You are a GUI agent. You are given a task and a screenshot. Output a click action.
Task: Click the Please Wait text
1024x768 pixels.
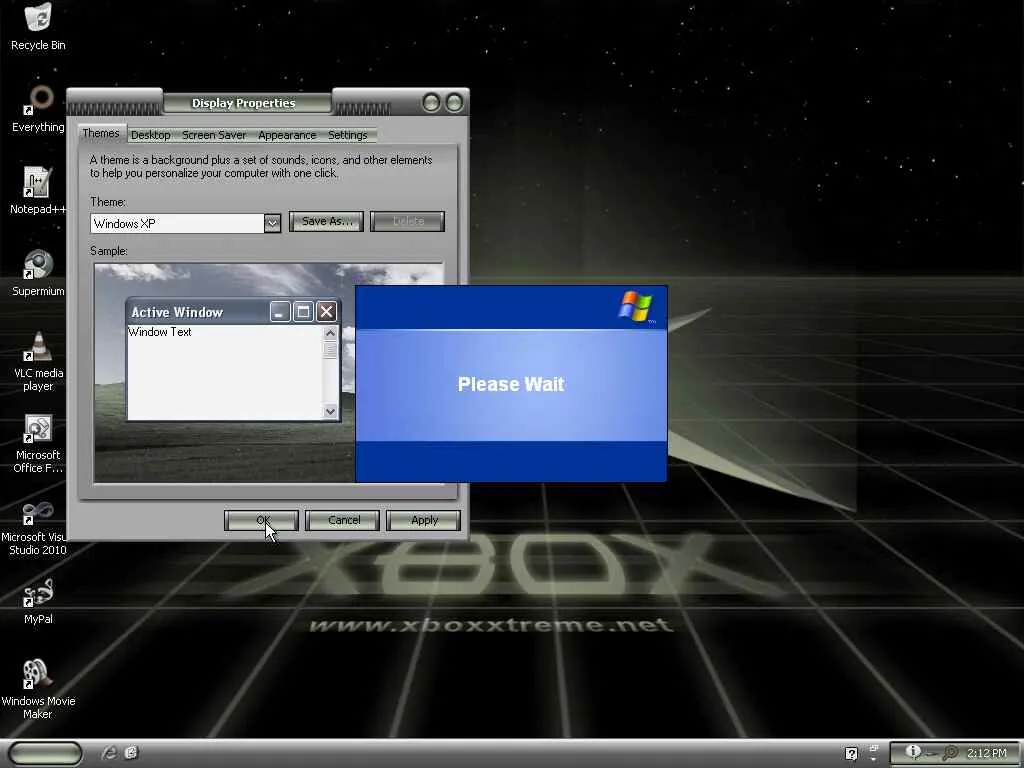click(x=511, y=384)
